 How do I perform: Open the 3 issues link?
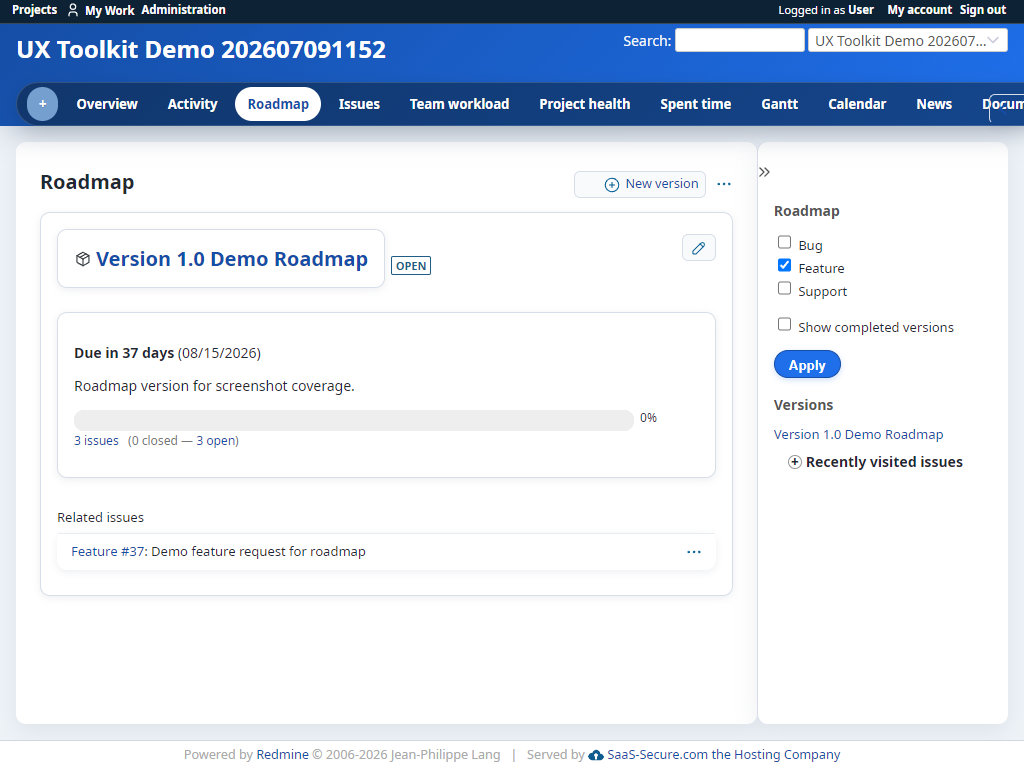point(96,441)
